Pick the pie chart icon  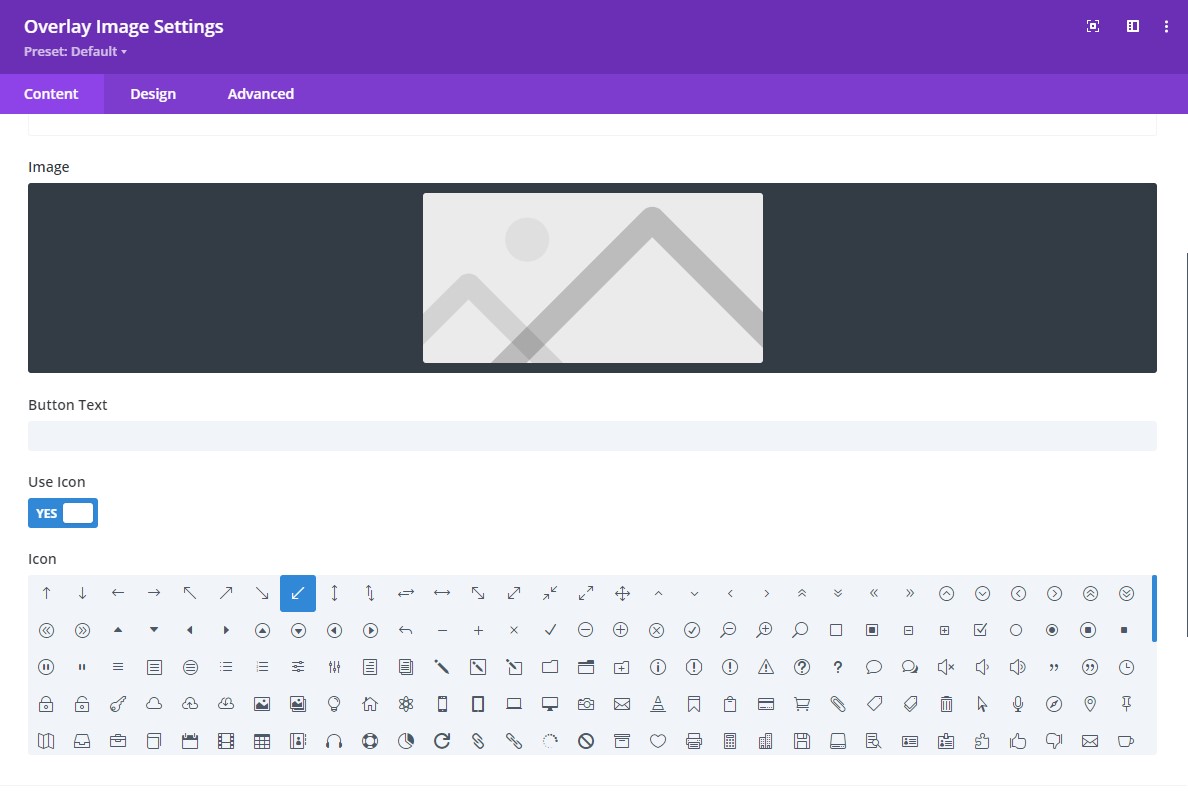(406, 741)
